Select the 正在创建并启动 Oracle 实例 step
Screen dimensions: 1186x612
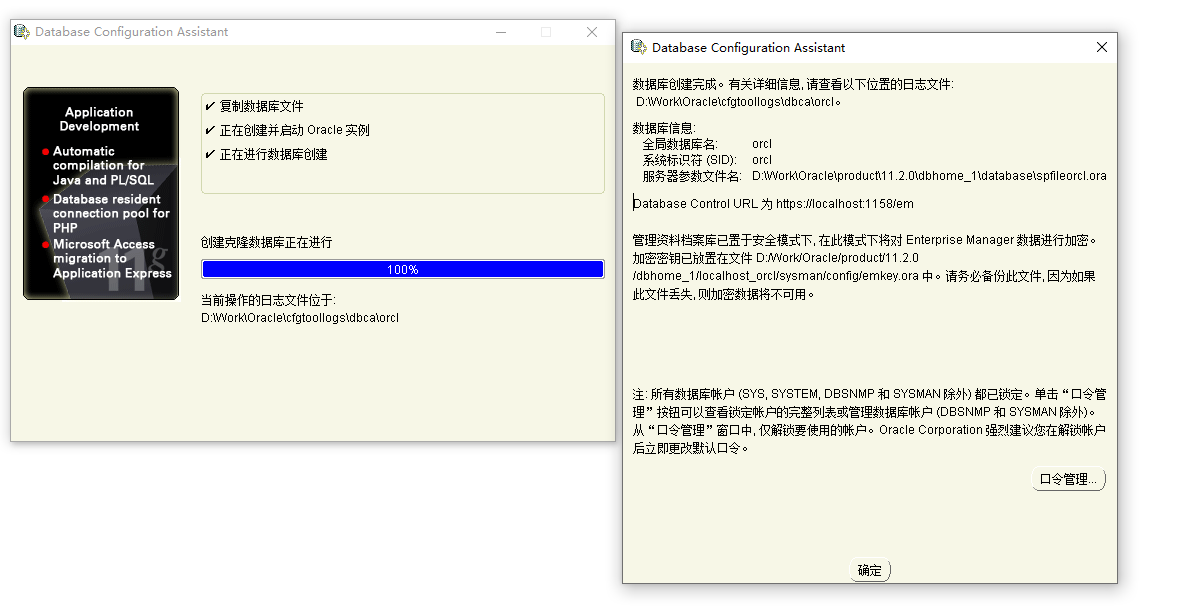pos(287,130)
